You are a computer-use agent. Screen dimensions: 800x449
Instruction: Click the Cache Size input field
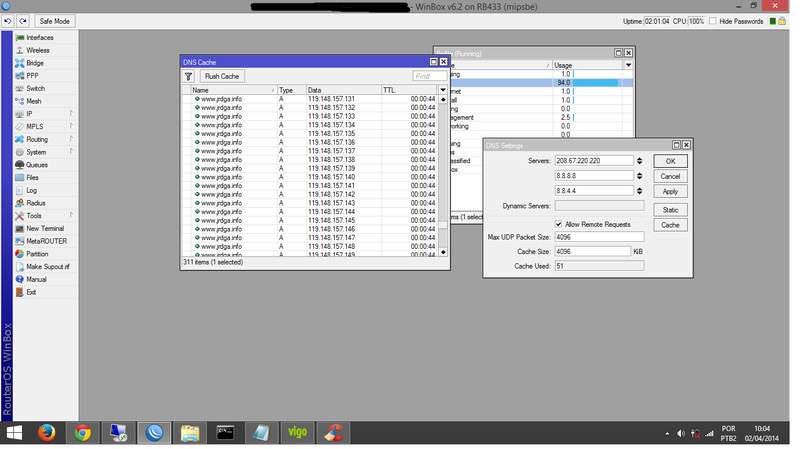(x=593, y=252)
